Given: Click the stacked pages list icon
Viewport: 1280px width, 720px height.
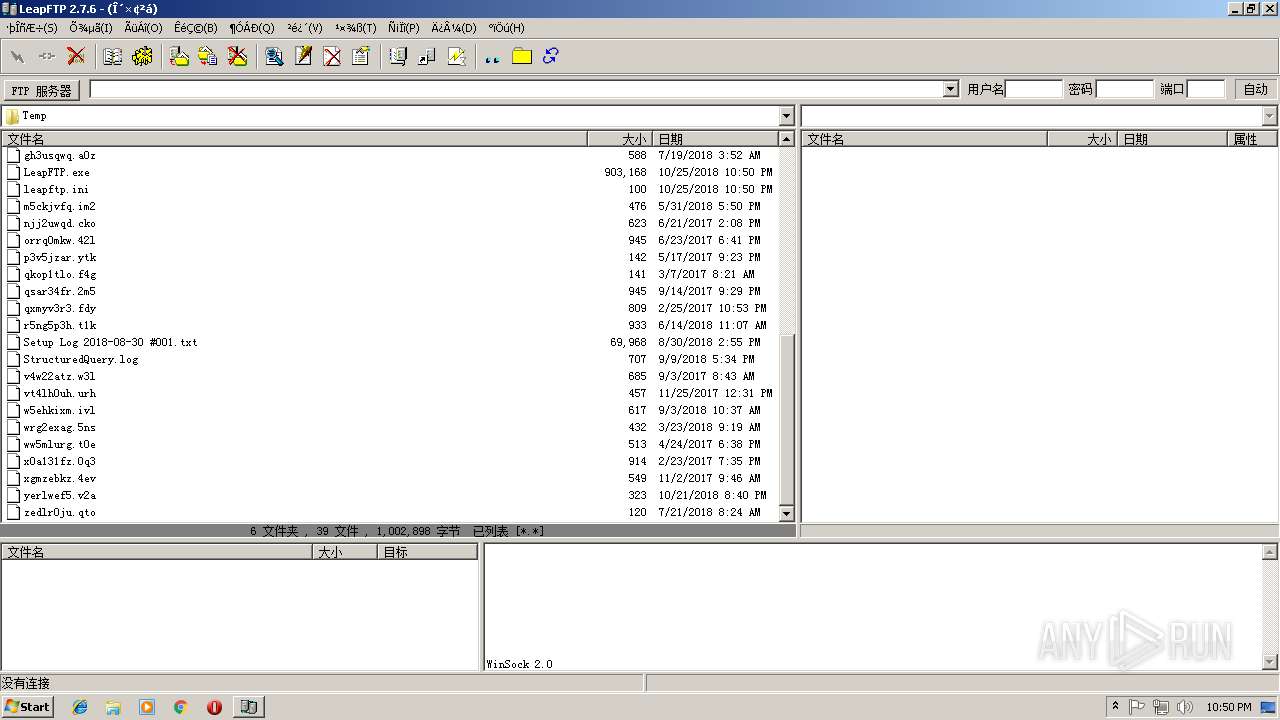Looking at the screenshot, I should point(398,57).
